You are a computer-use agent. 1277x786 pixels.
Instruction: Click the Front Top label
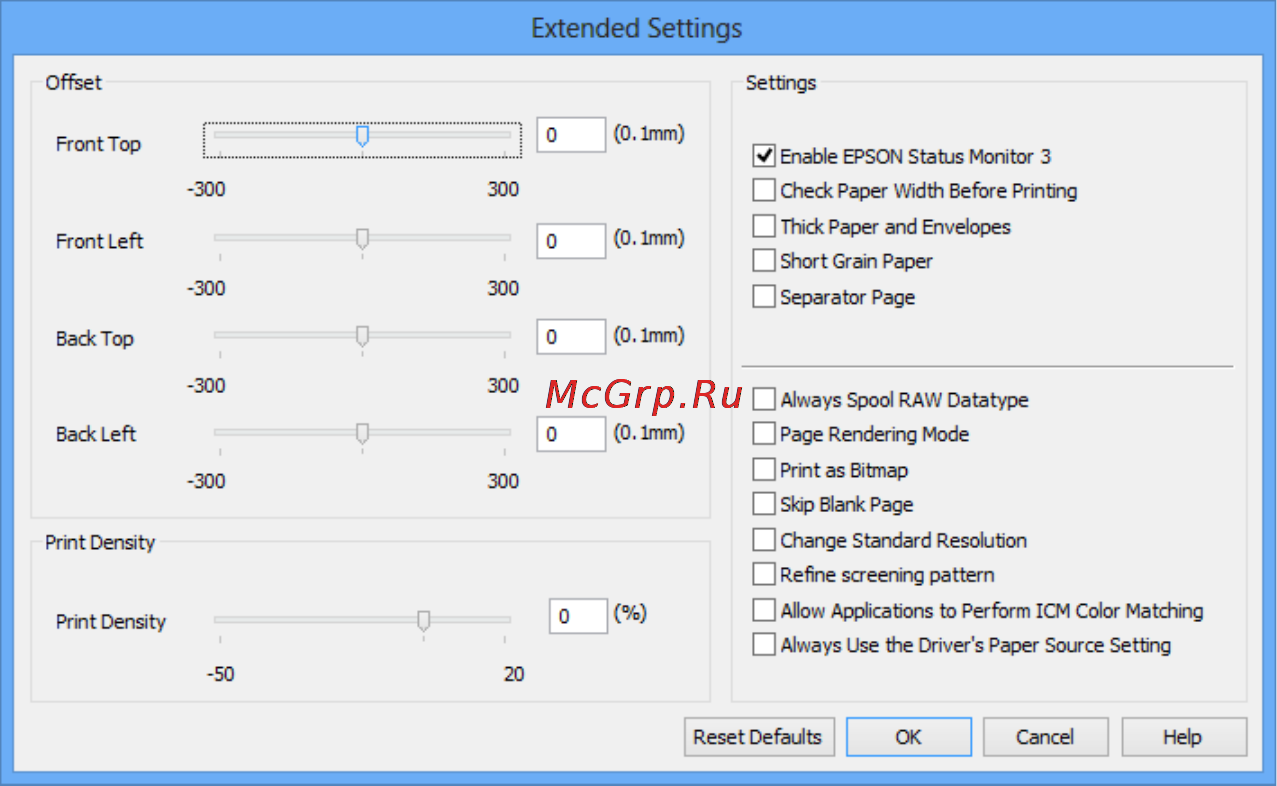pyautogui.click(x=98, y=144)
